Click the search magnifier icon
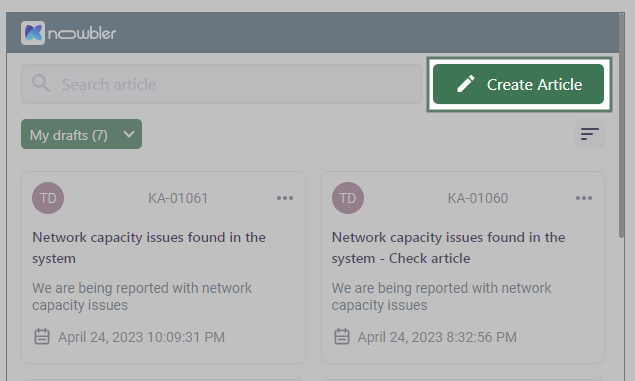This screenshot has width=635, height=381. click(41, 83)
